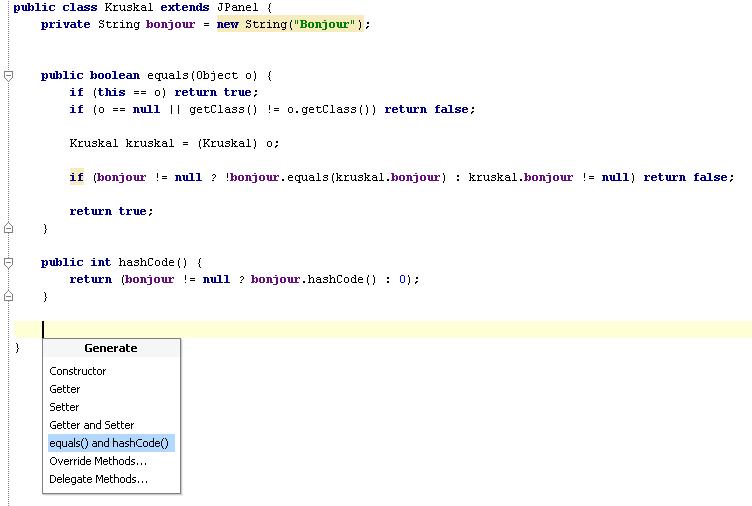Screen dimensions: 752x506
Task: Collapse the hashCode method fold marker
Action: [x=8, y=262]
